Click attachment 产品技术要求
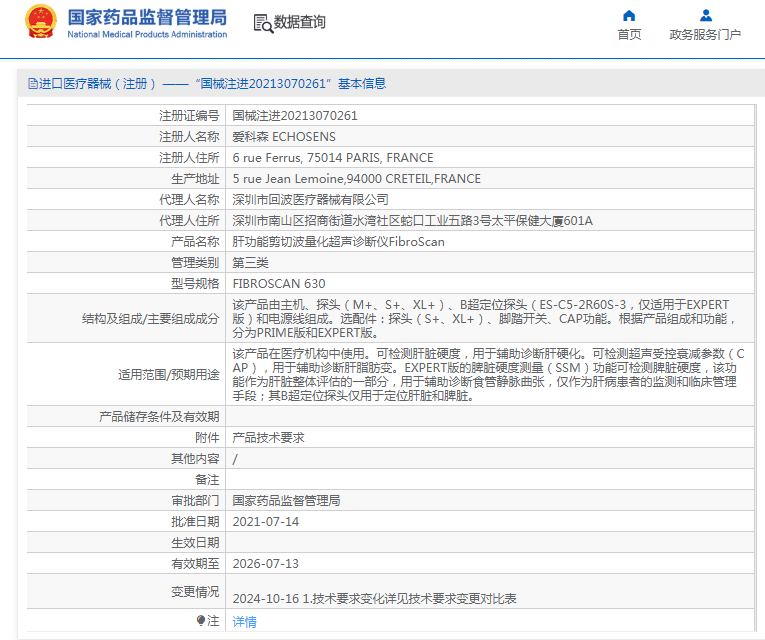This screenshot has height=640, width=765. pos(268,438)
